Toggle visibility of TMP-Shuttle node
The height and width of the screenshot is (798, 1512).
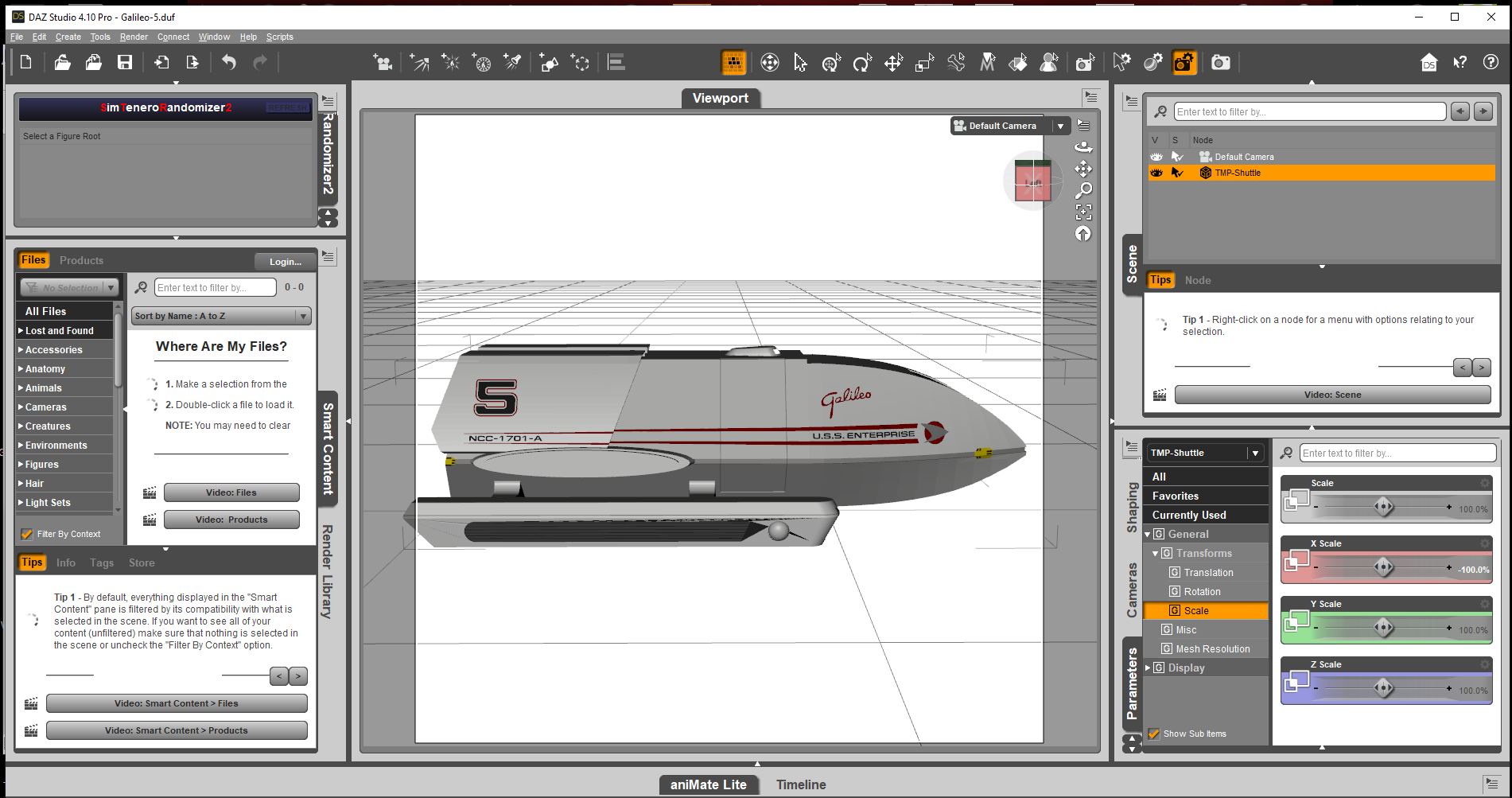(1156, 173)
